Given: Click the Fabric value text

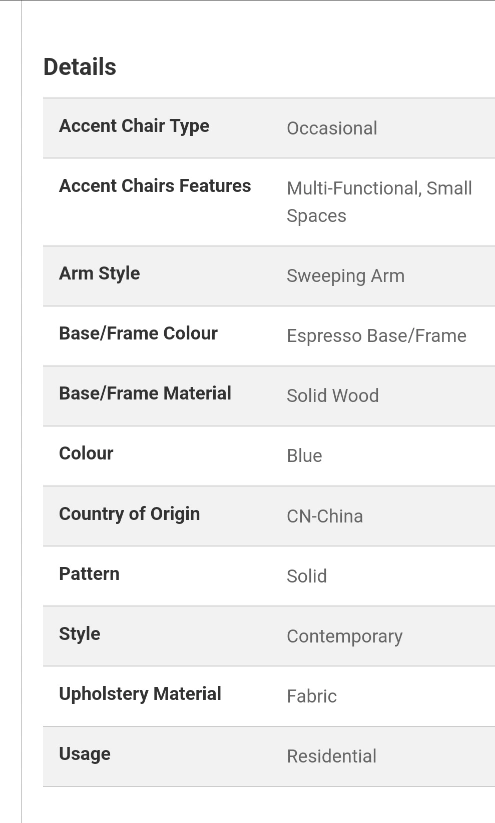Looking at the screenshot, I should point(312,697).
